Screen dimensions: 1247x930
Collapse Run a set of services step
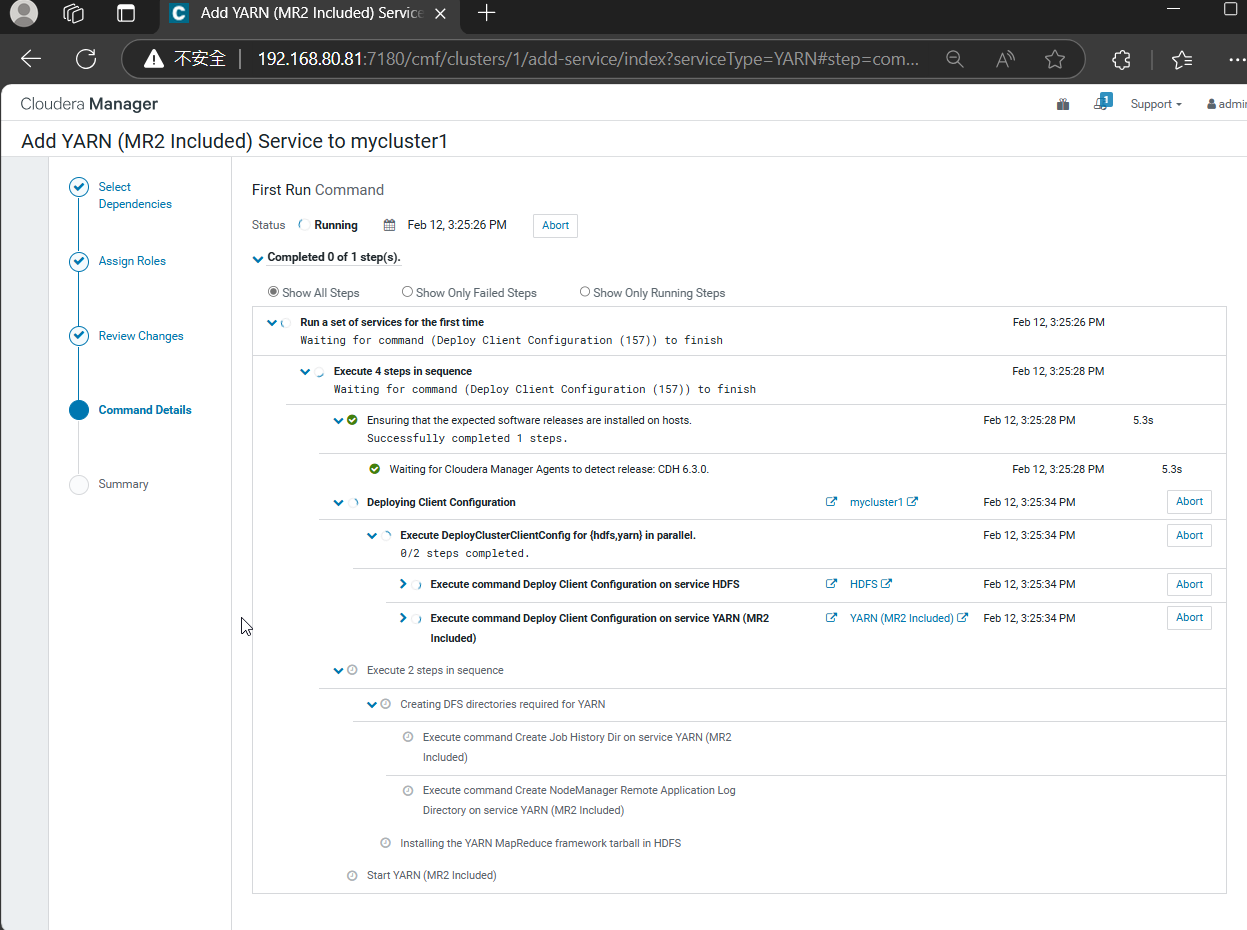pos(272,323)
